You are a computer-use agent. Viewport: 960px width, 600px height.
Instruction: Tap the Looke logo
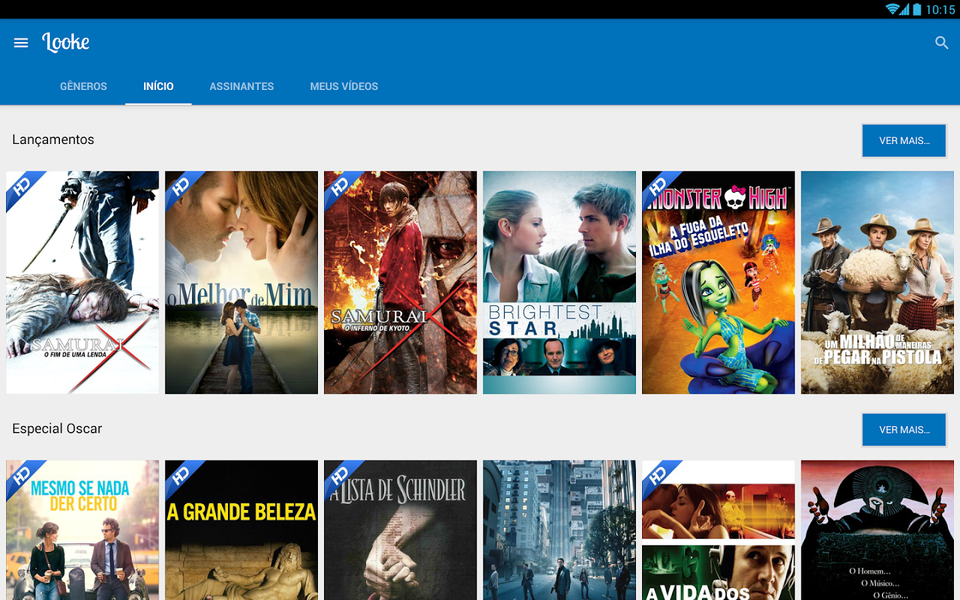pos(66,42)
